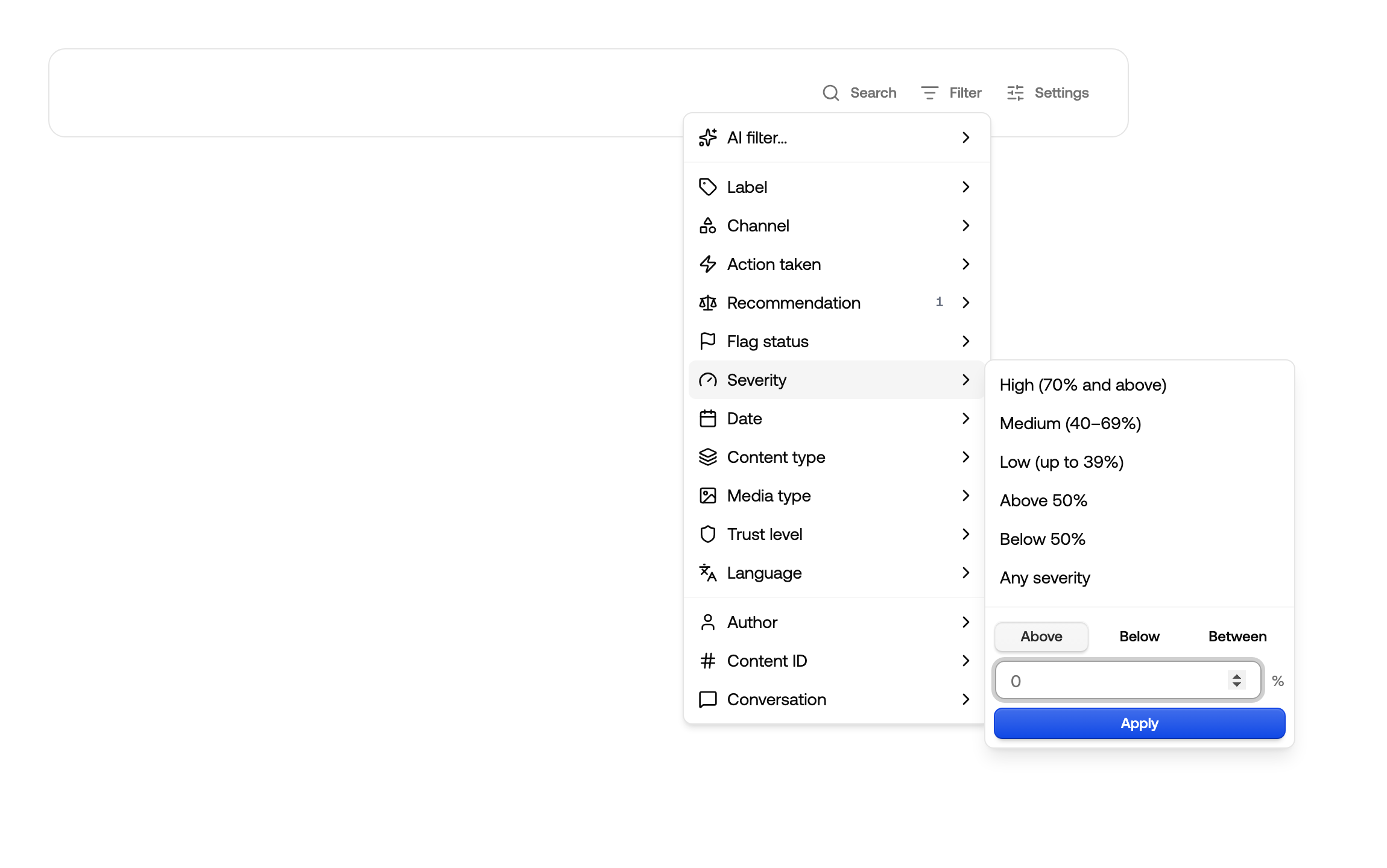Expand the Date submenu chevron
This screenshot has height=868, width=1387.
click(x=965, y=418)
